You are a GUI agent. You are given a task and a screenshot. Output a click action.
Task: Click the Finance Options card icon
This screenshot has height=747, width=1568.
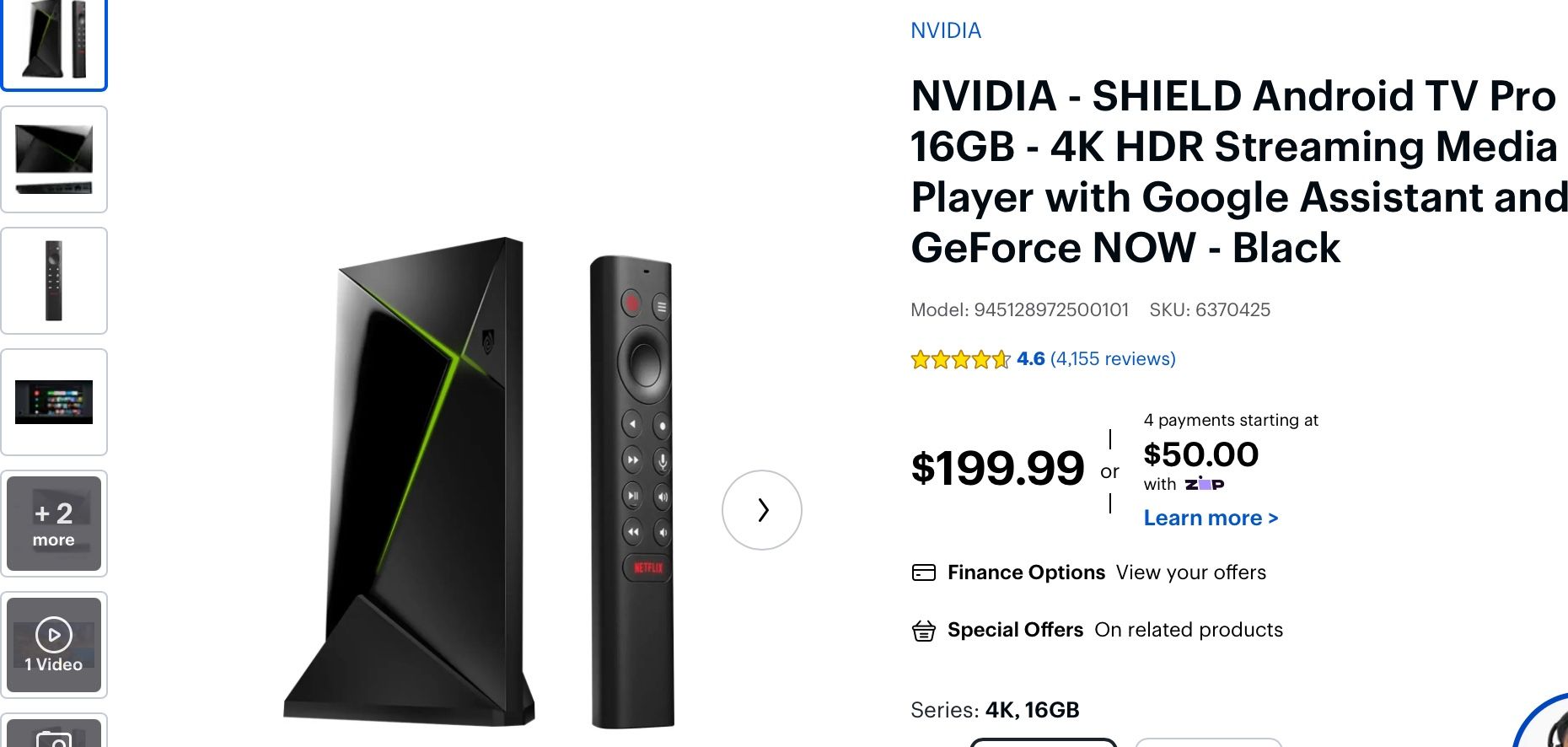[x=924, y=573]
